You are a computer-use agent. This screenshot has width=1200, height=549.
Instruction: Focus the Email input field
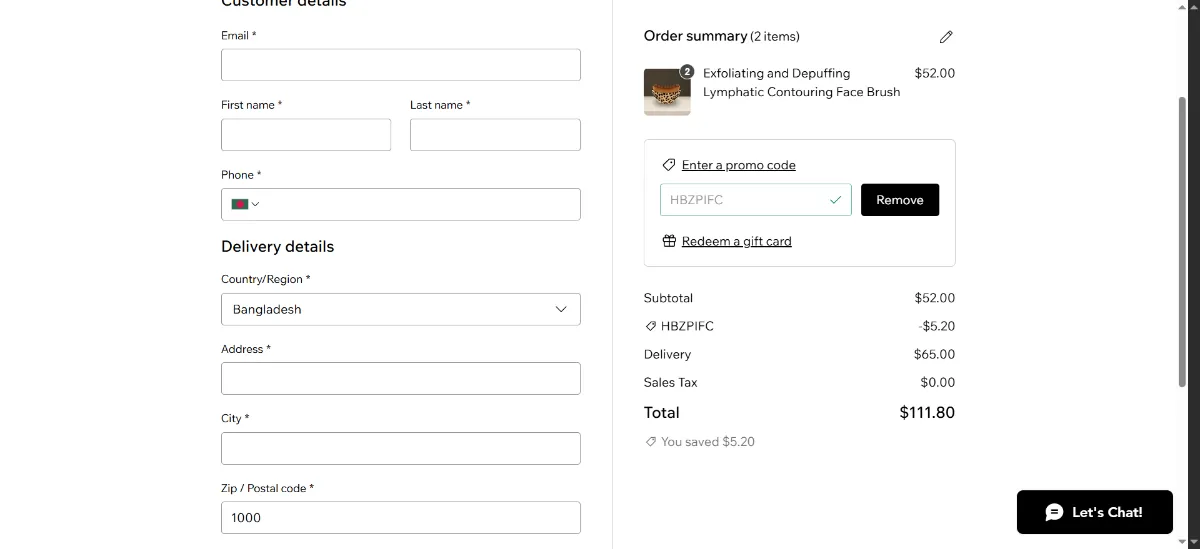400,65
